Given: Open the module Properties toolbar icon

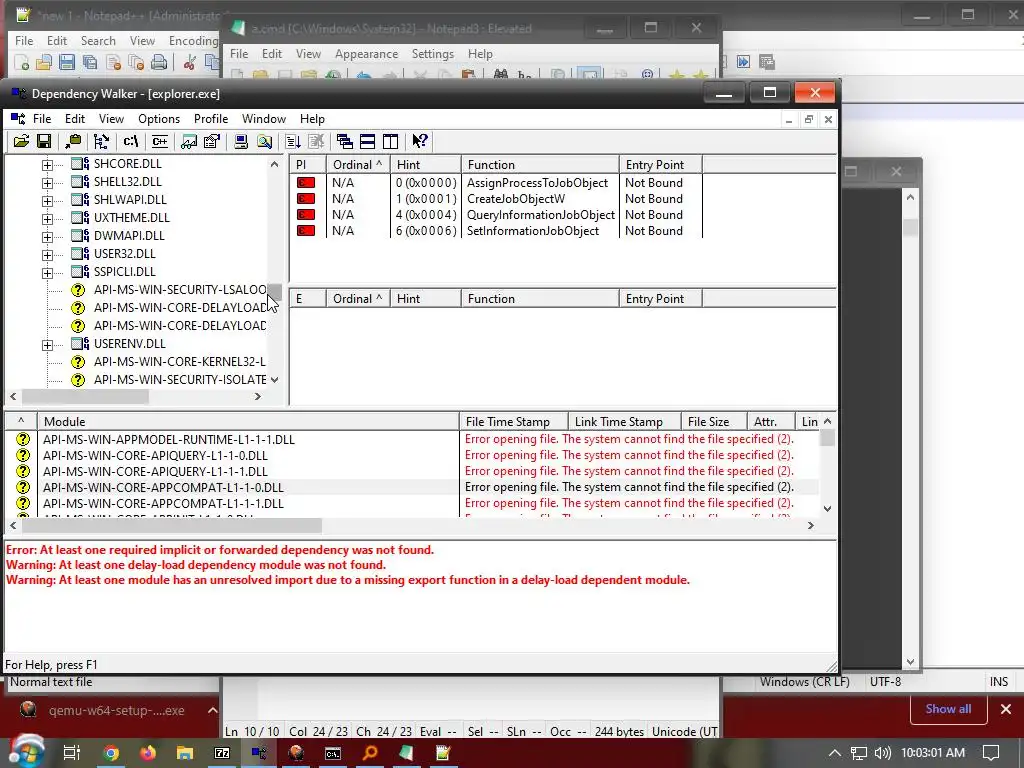Looking at the screenshot, I should (x=212, y=141).
